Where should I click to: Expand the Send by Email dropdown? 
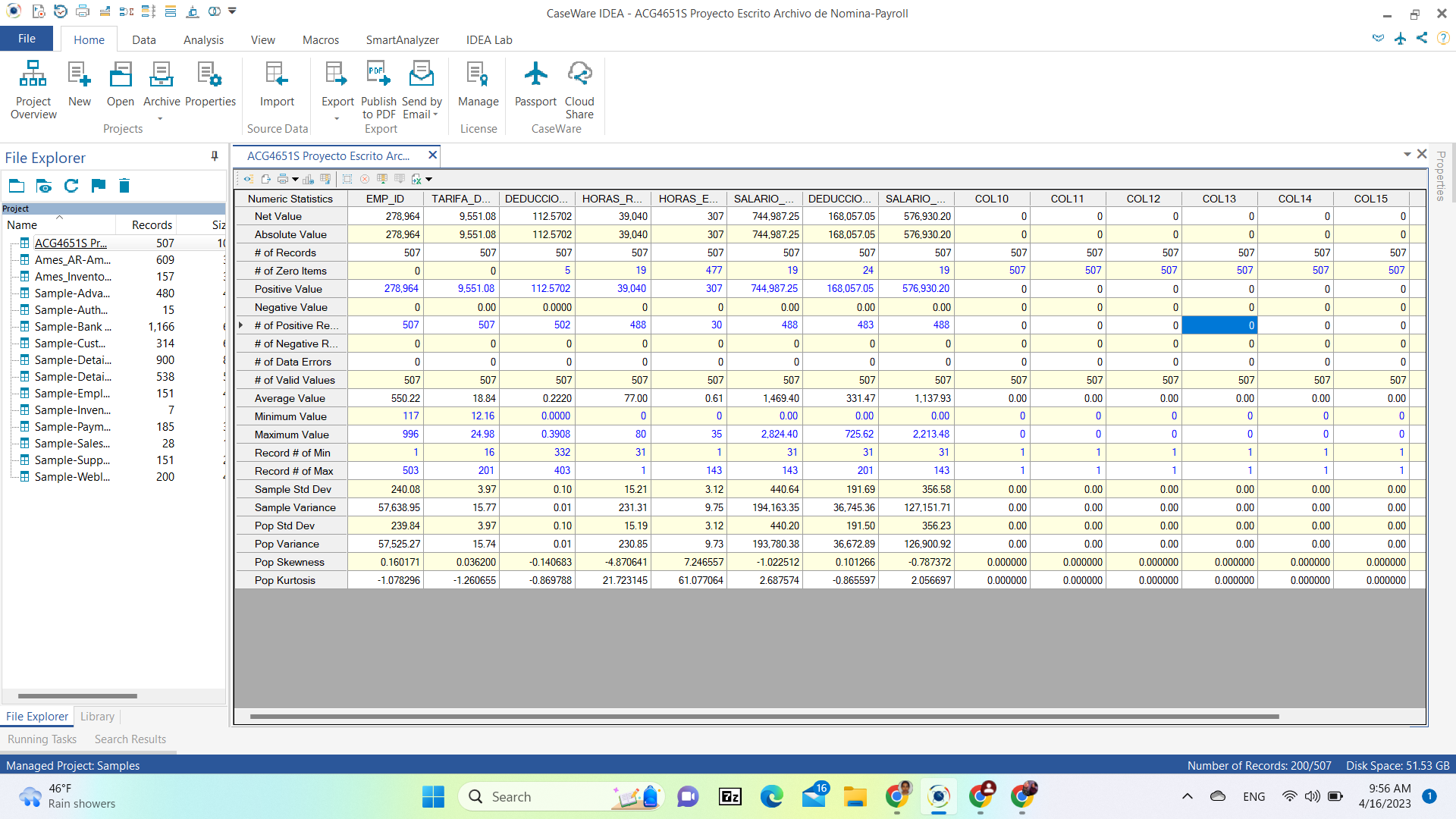point(436,115)
